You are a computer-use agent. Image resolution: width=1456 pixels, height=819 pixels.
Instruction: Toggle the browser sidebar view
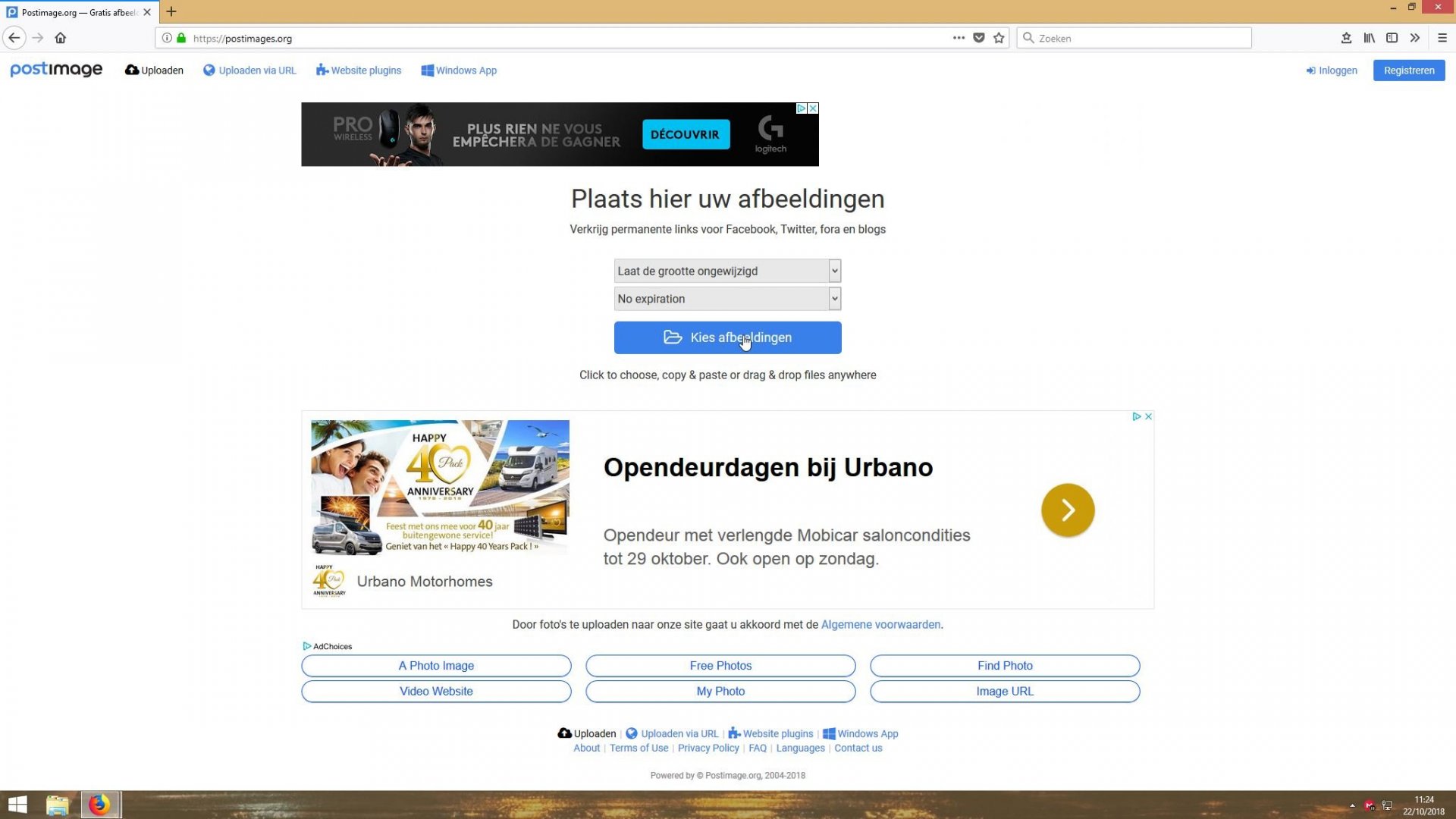pos(1392,38)
